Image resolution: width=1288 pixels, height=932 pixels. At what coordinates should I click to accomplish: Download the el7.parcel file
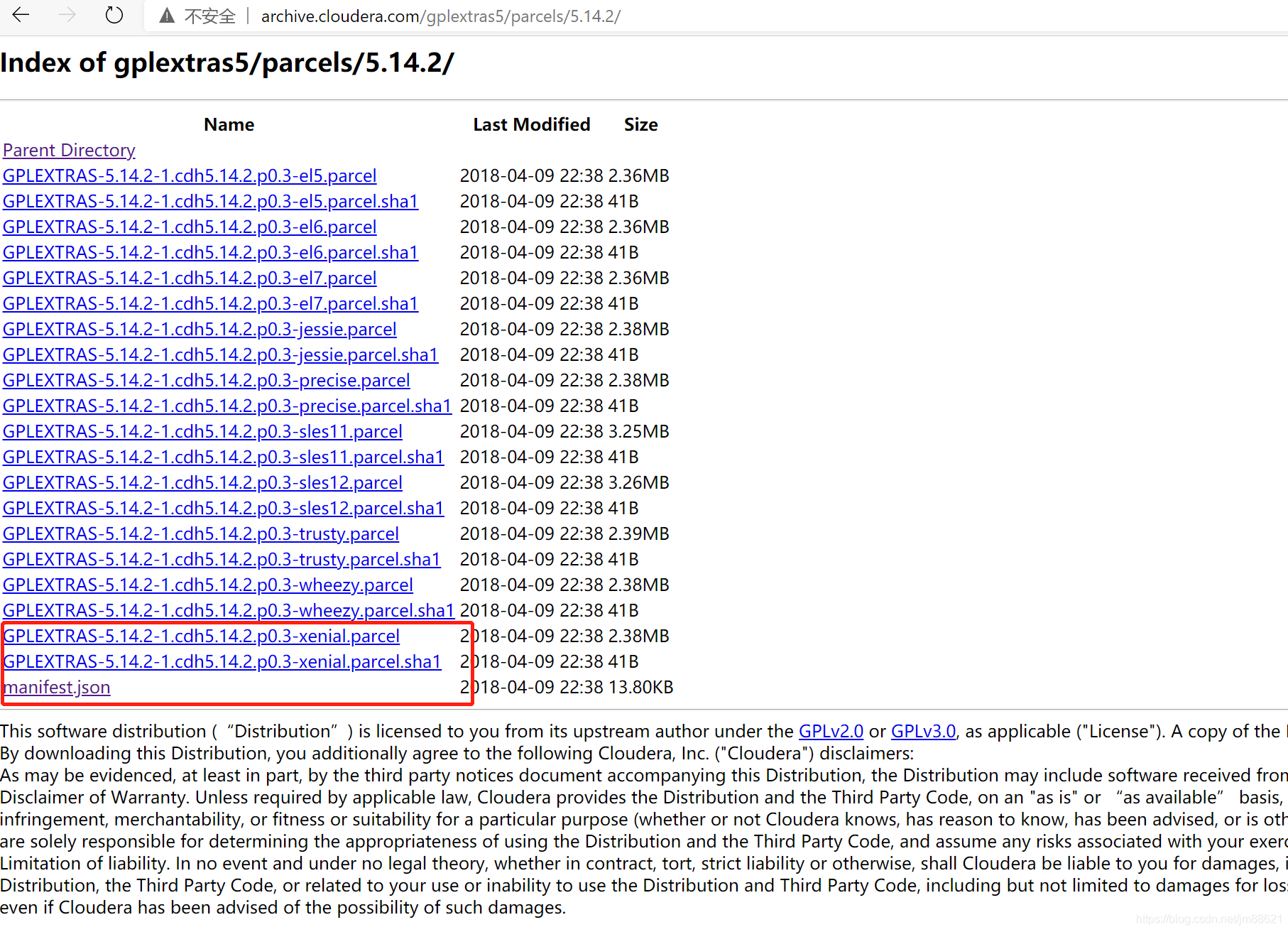point(190,278)
